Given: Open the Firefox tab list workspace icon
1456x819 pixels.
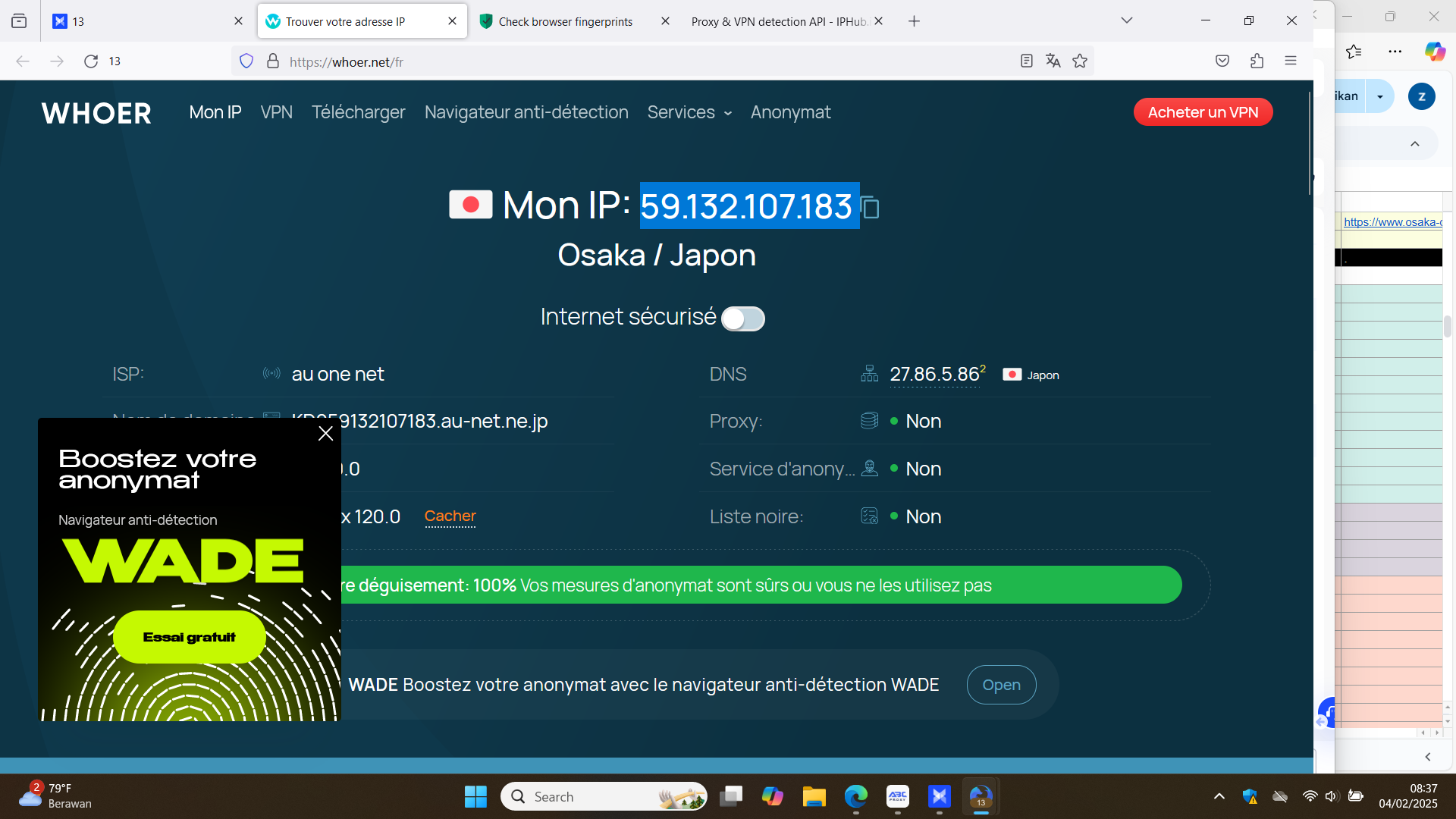Looking at the screenshot, I should (x=19, y=21).
